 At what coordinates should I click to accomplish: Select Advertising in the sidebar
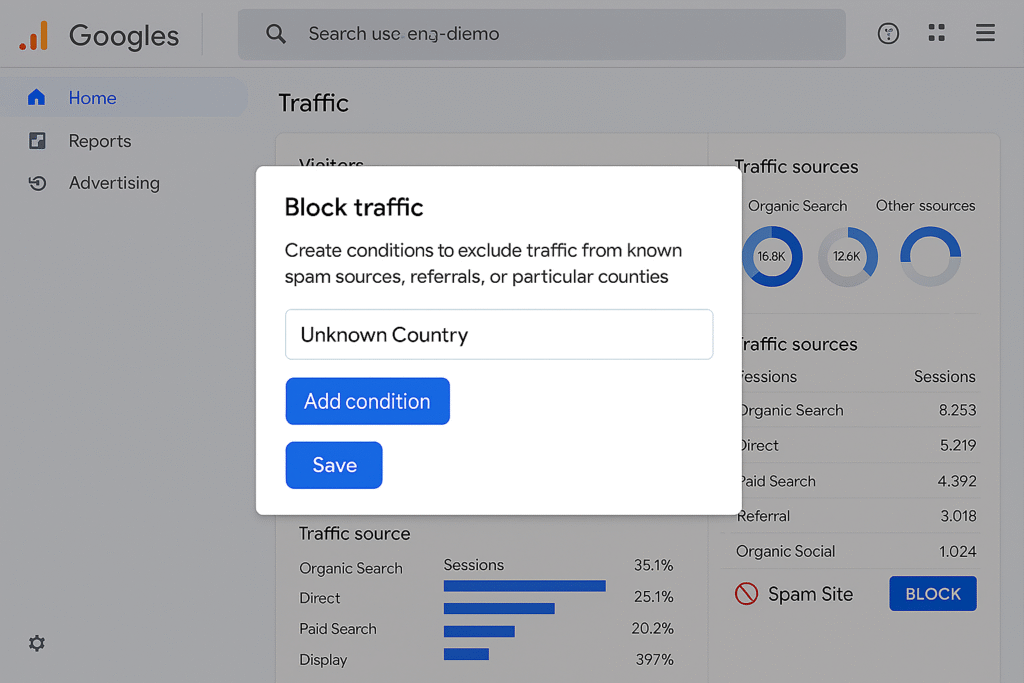[x=113, y=183]
